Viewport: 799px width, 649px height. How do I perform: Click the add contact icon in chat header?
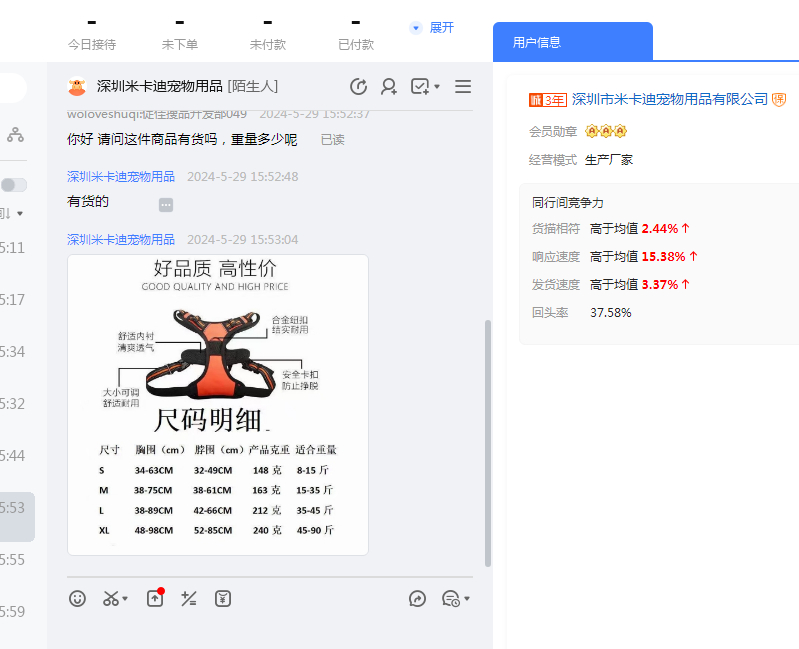point(389,87)
